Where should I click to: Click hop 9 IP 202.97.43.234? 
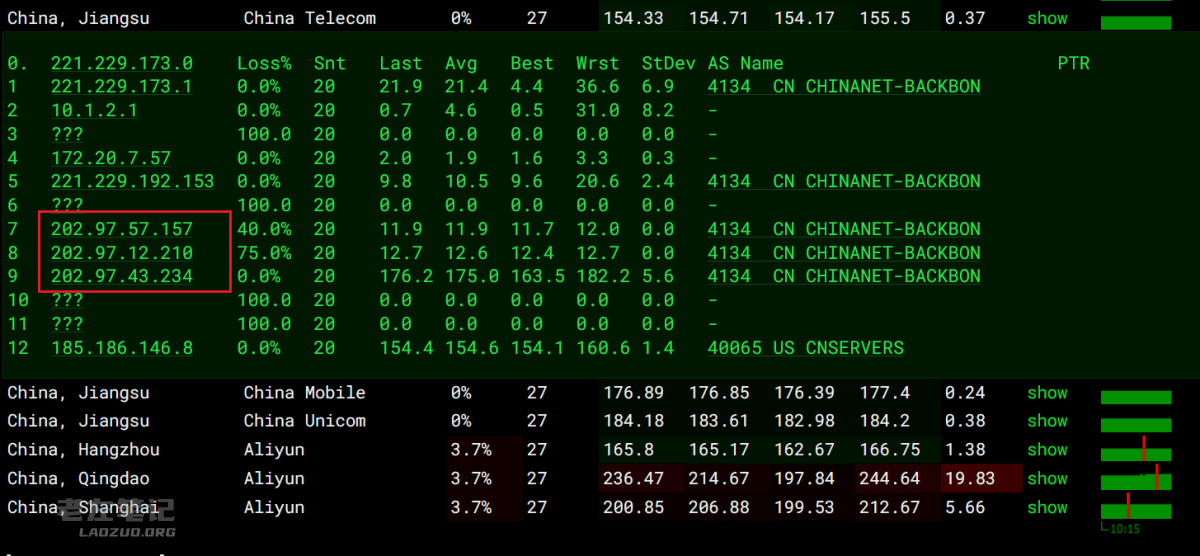[x=122, y=276]
